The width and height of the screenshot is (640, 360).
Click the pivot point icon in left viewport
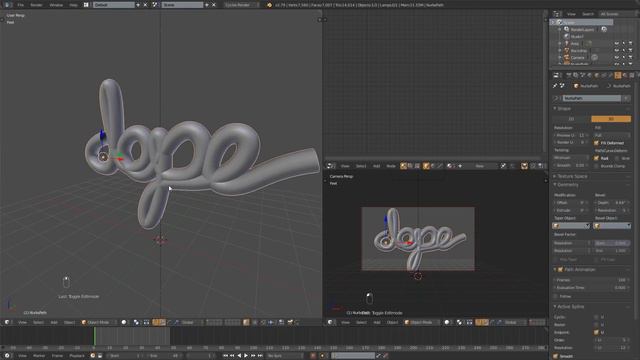(136, 322)
